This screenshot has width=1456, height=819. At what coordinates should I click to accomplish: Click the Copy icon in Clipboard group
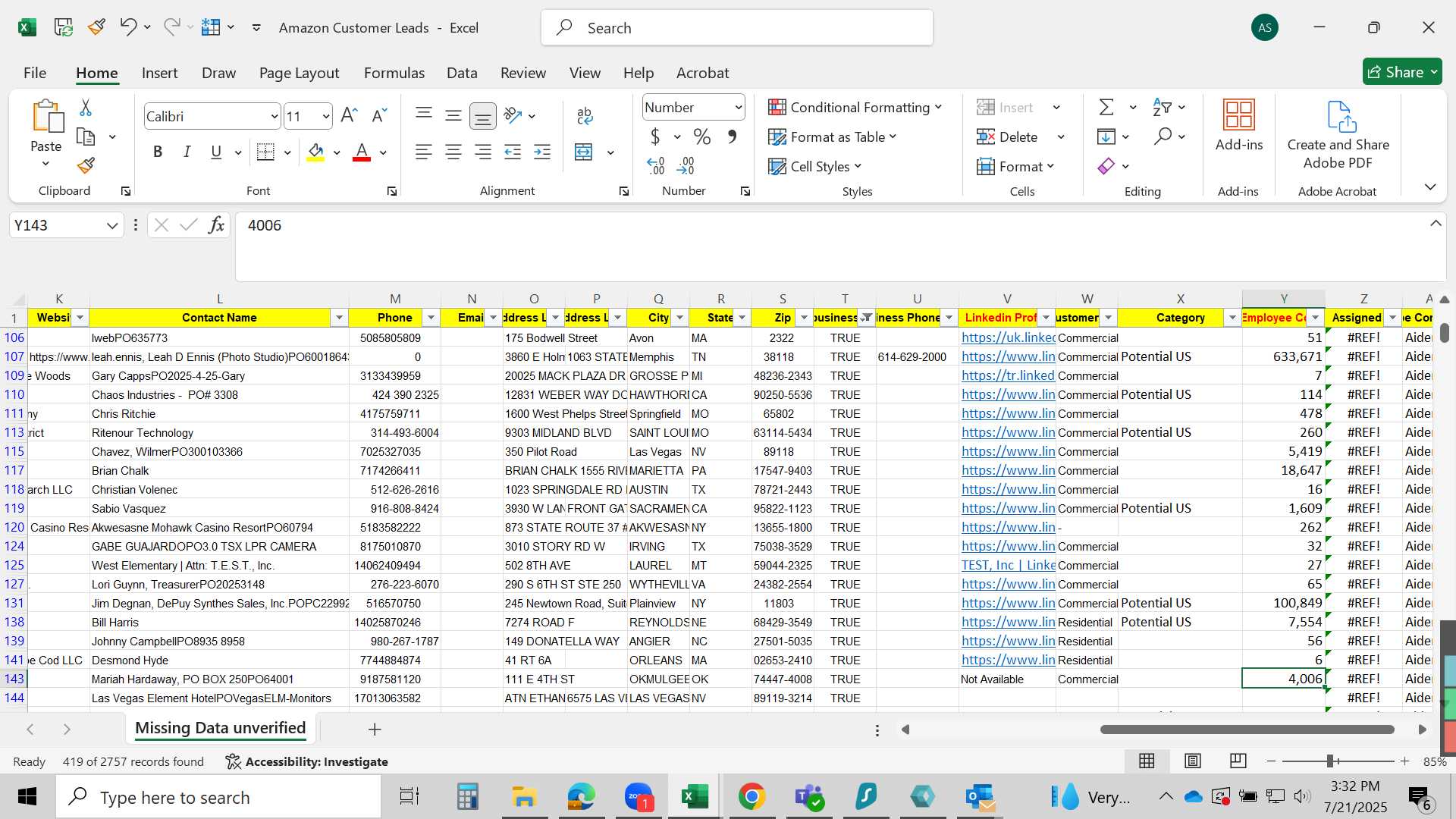tap(86, 137)
